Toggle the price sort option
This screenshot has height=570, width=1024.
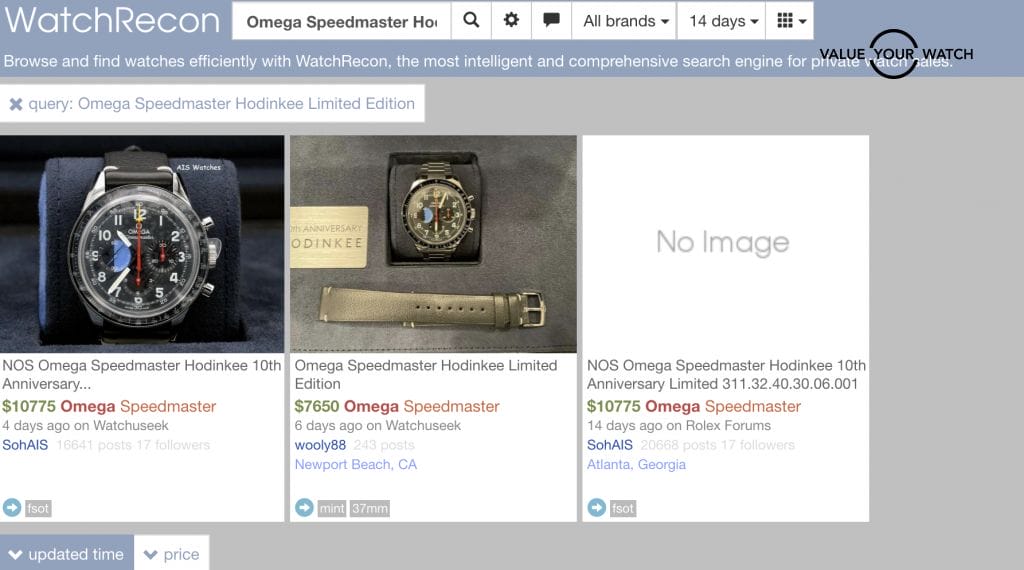171,554
